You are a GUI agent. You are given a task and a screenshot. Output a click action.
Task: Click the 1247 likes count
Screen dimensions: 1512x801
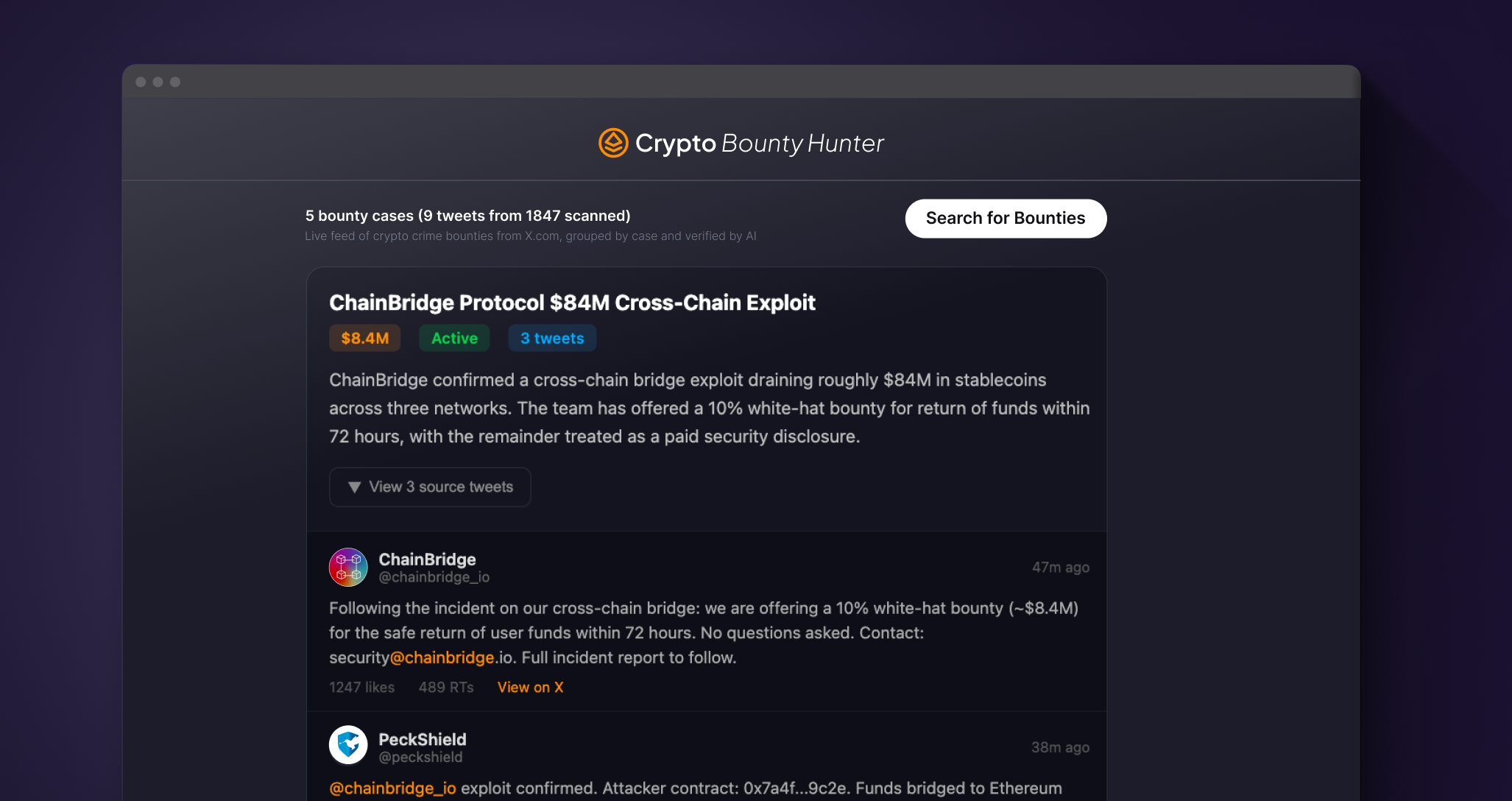[x=361, y=687]
